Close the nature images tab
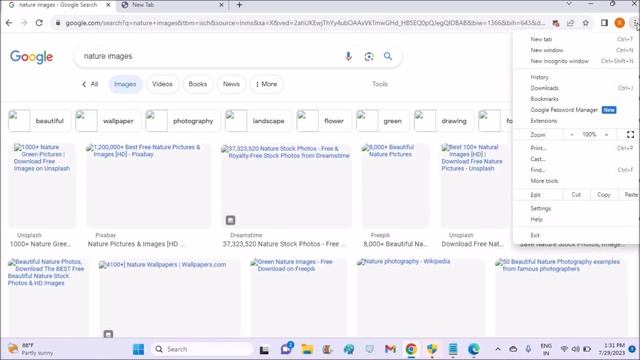The width and height of the screenshot is (640, 360). 109,5
